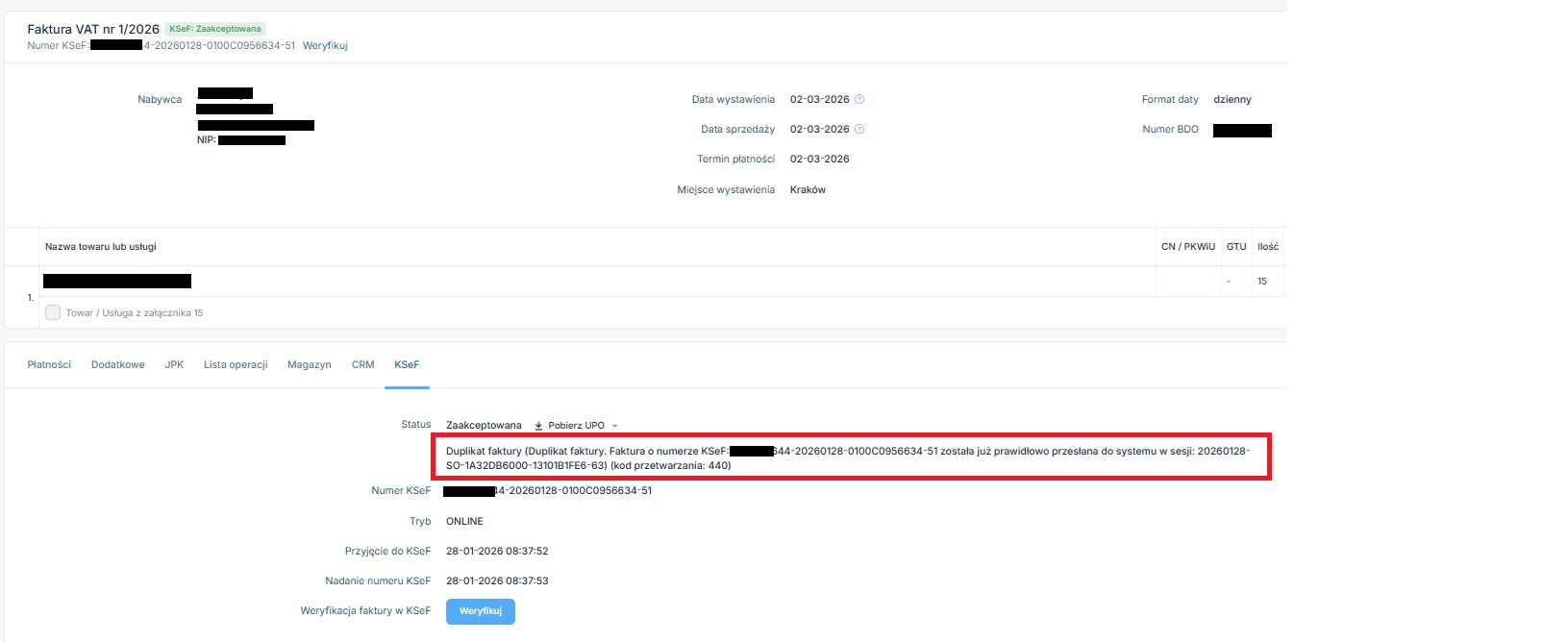Click the GTU column header
The image size is (1568, 642).
(x=1236, y=247)
